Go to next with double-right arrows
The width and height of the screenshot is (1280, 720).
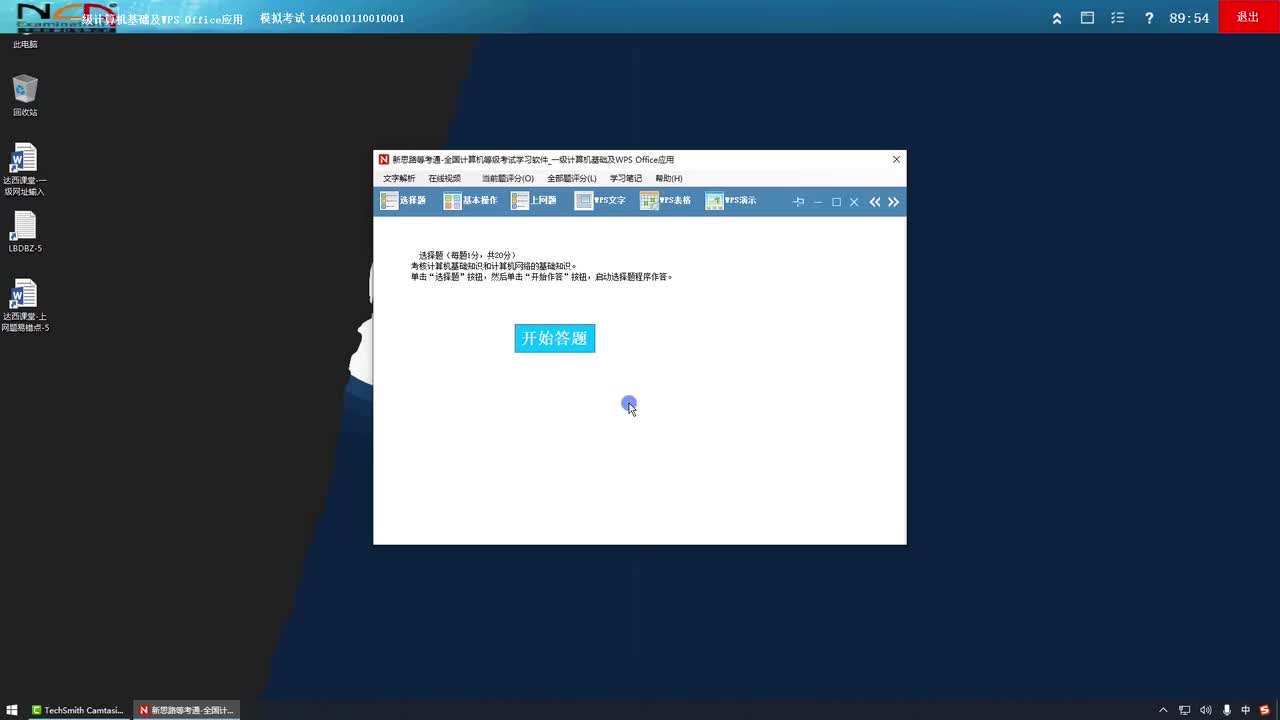tap(893, 202)
